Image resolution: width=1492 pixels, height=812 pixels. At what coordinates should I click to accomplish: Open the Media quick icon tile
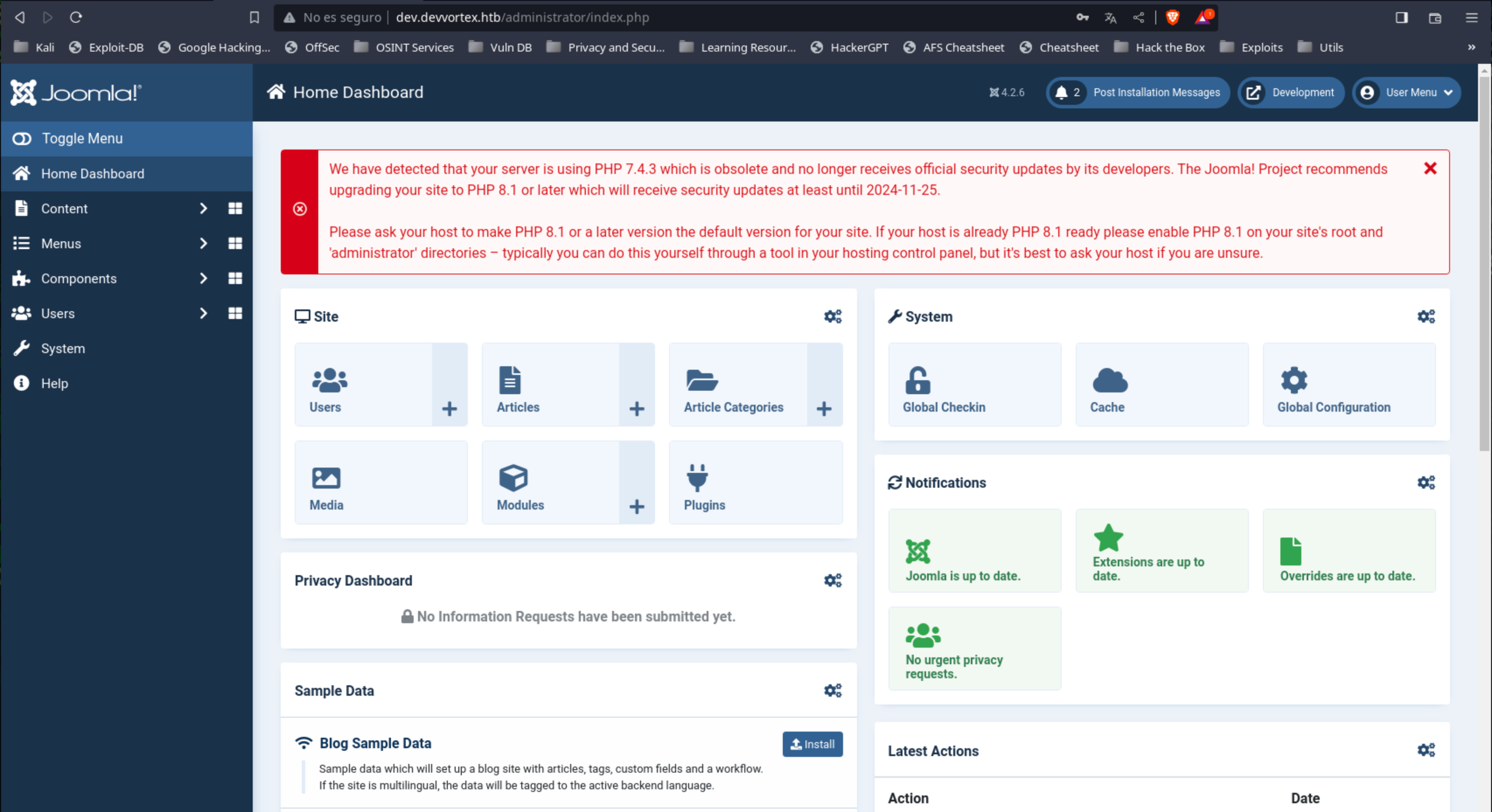coord(381,482)
